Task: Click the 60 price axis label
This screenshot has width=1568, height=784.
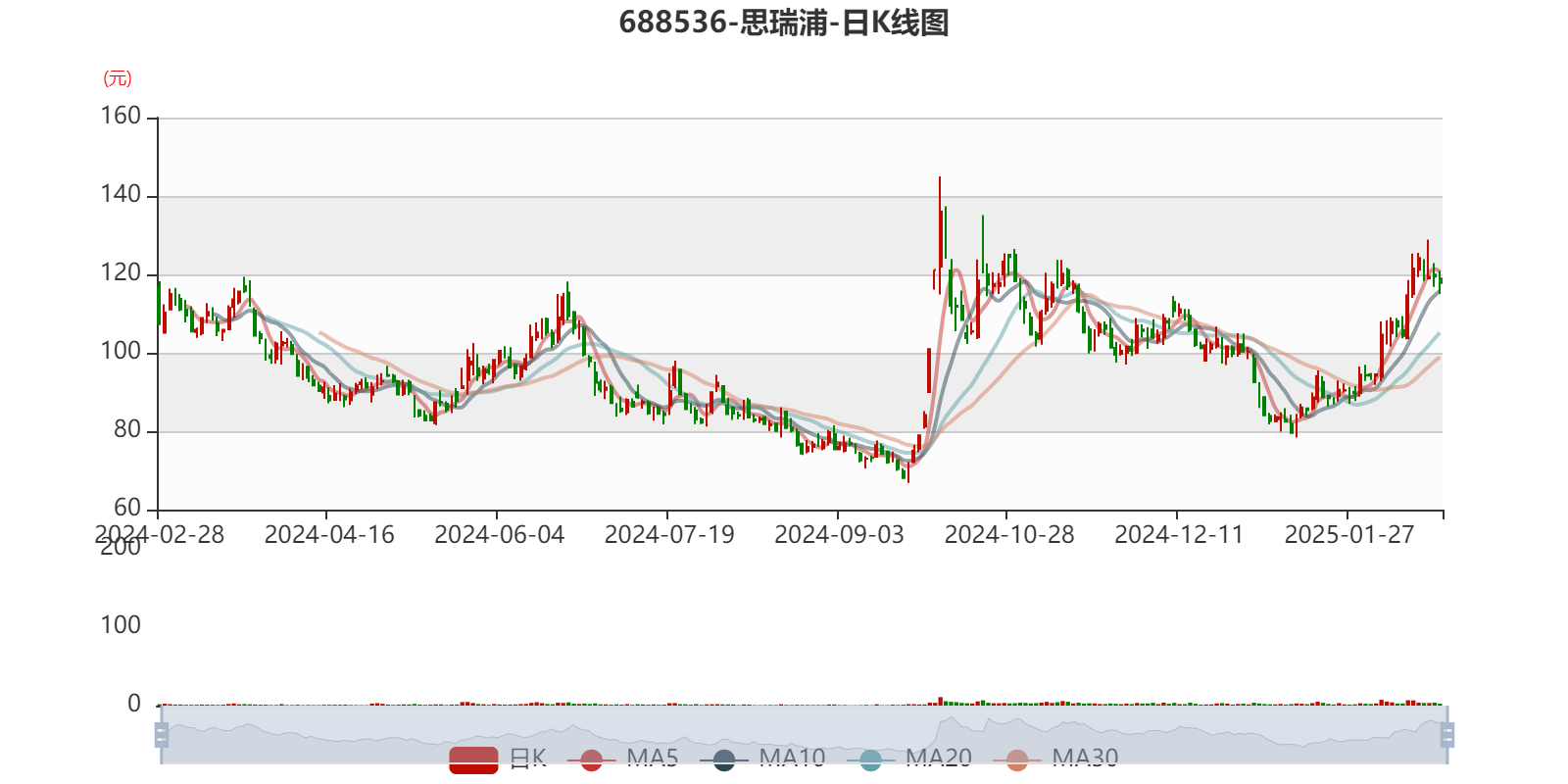Action: 127,508
